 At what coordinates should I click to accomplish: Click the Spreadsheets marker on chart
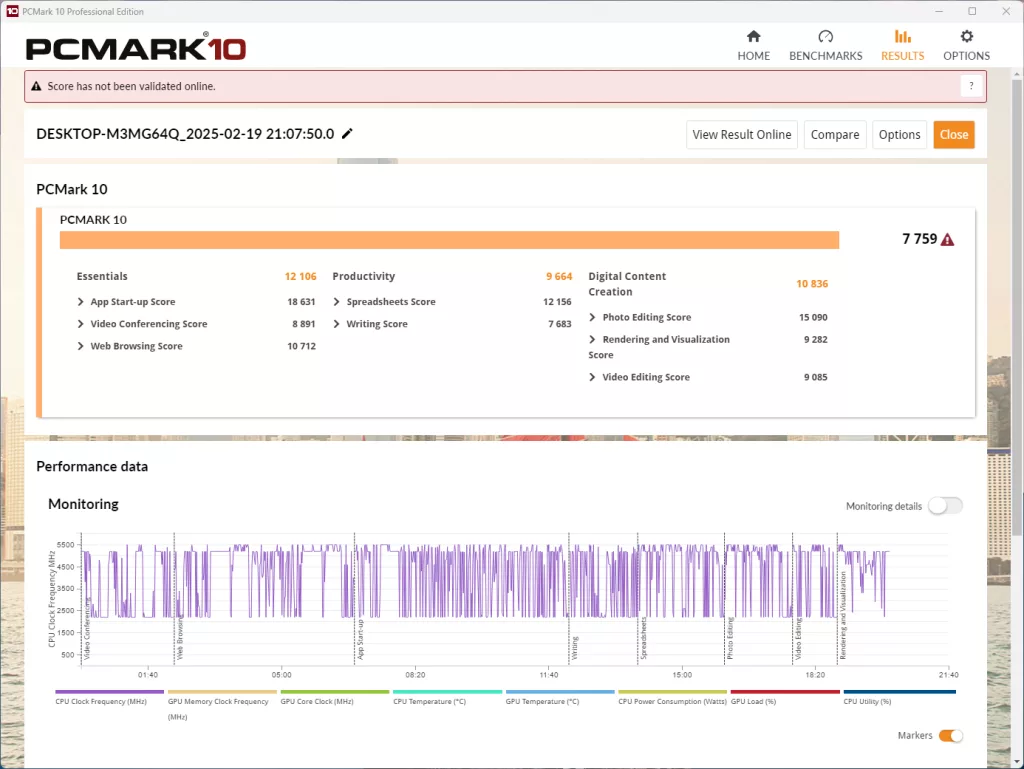coord(643,638)
